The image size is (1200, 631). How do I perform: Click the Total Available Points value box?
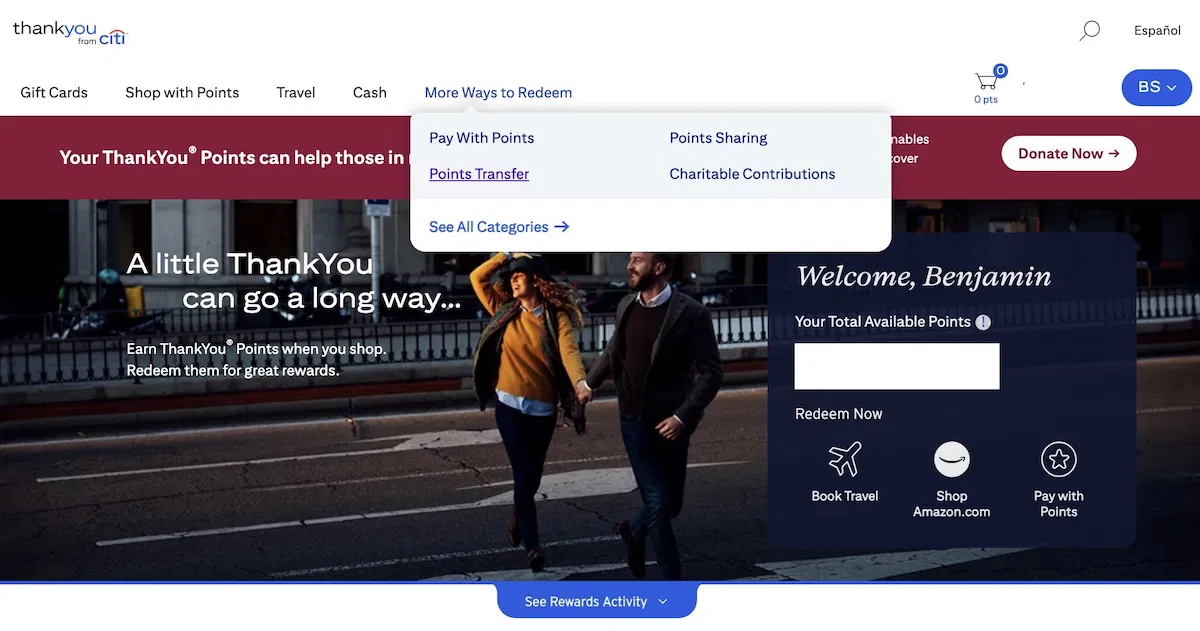(897, 366)
